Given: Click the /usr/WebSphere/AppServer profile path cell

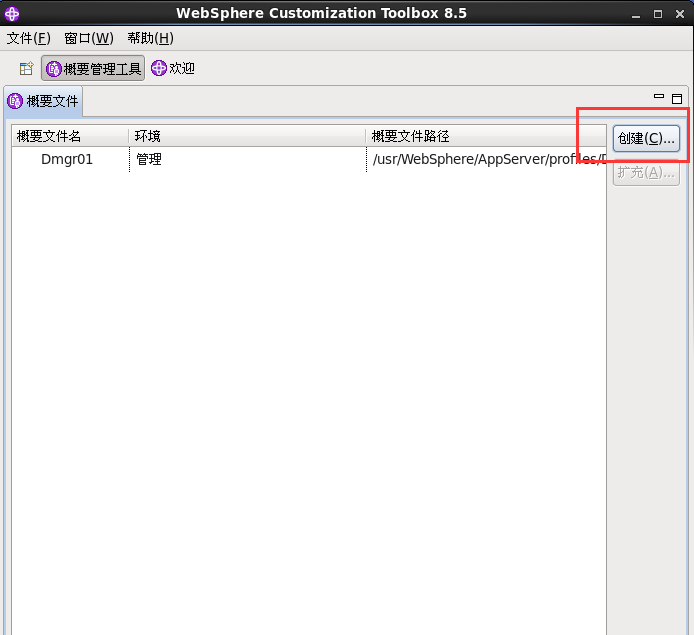Looking at the screenshot, I should pyautogui.click(x=486, y=159).
